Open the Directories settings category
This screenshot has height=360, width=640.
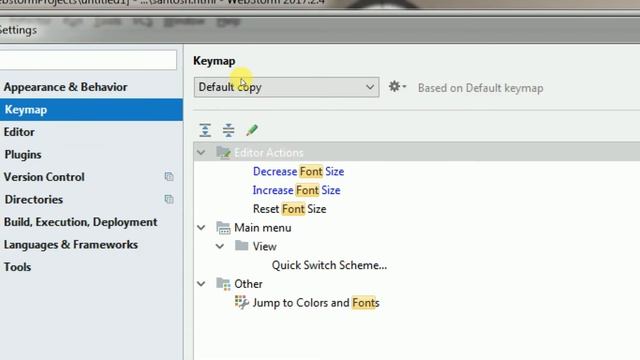point(34,199)
